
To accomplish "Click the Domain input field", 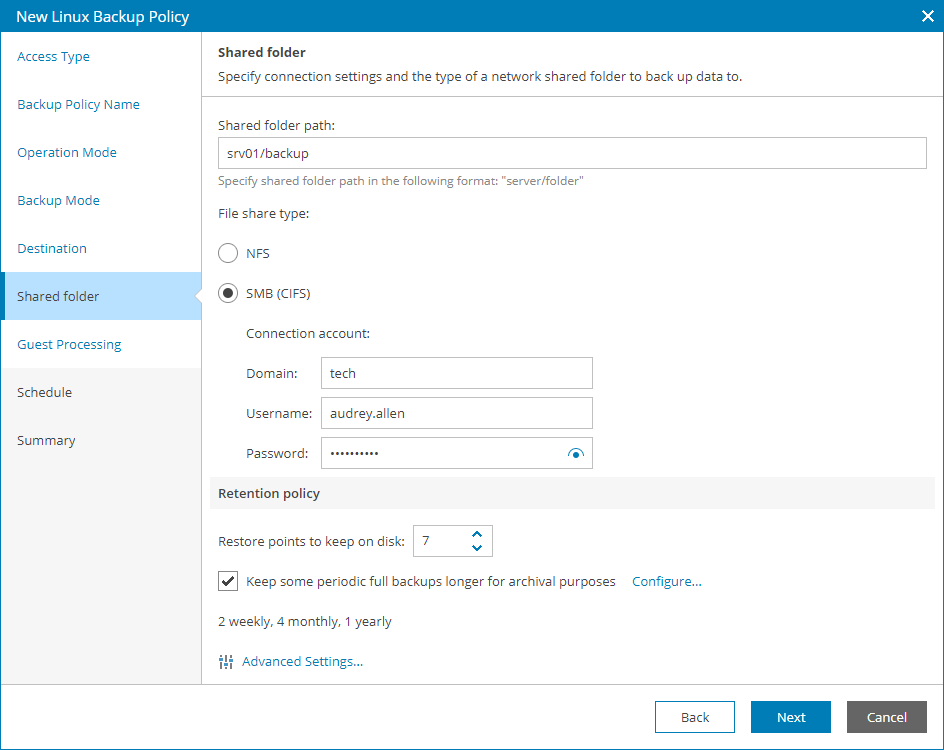I will point(456,373).
